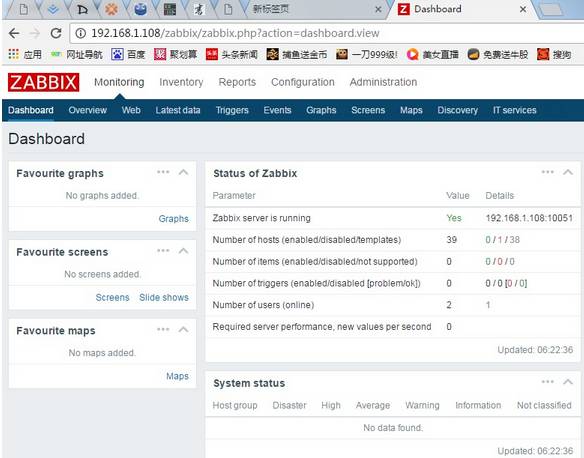
Task: Open the Inventory menu
Action: click(181, 82)
